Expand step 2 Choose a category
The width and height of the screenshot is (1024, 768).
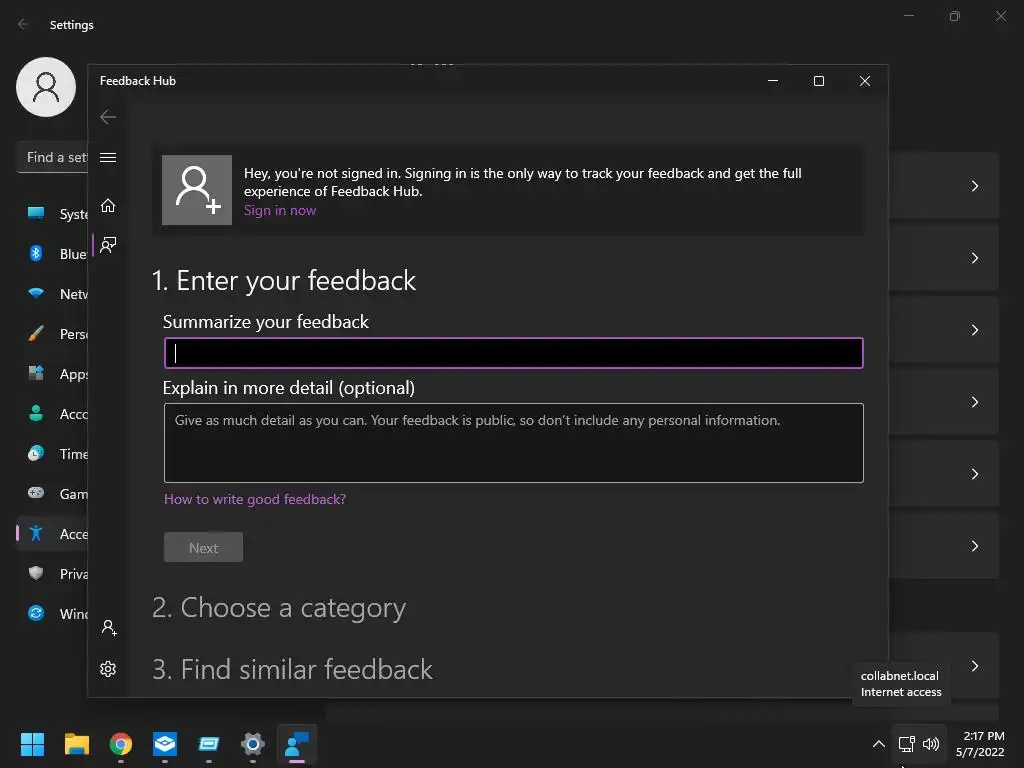pyautogui.click(x=279, y=608)
